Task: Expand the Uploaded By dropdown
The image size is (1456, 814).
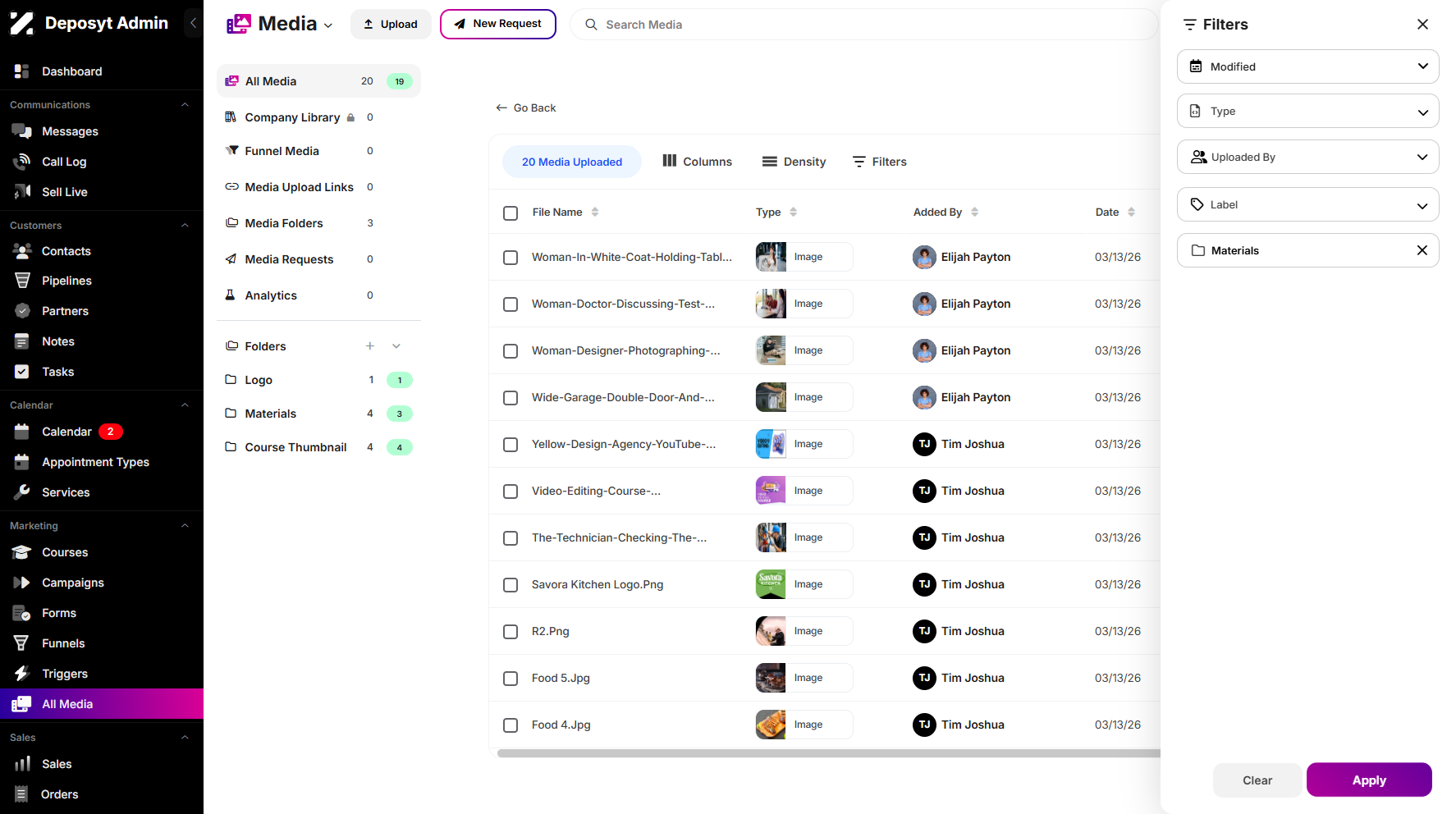Action: [1308, 157]
